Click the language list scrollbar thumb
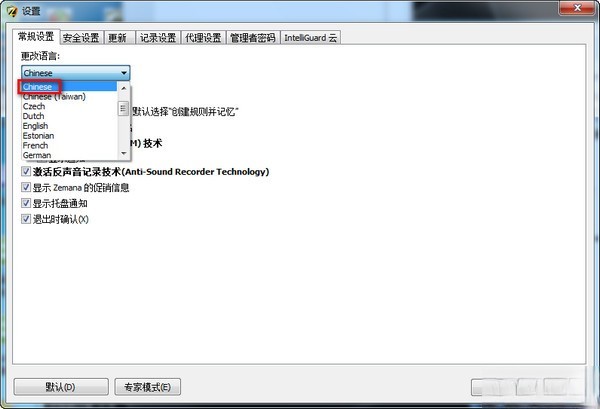This screenshot has height=409, width=600. (x=123, y=108)
